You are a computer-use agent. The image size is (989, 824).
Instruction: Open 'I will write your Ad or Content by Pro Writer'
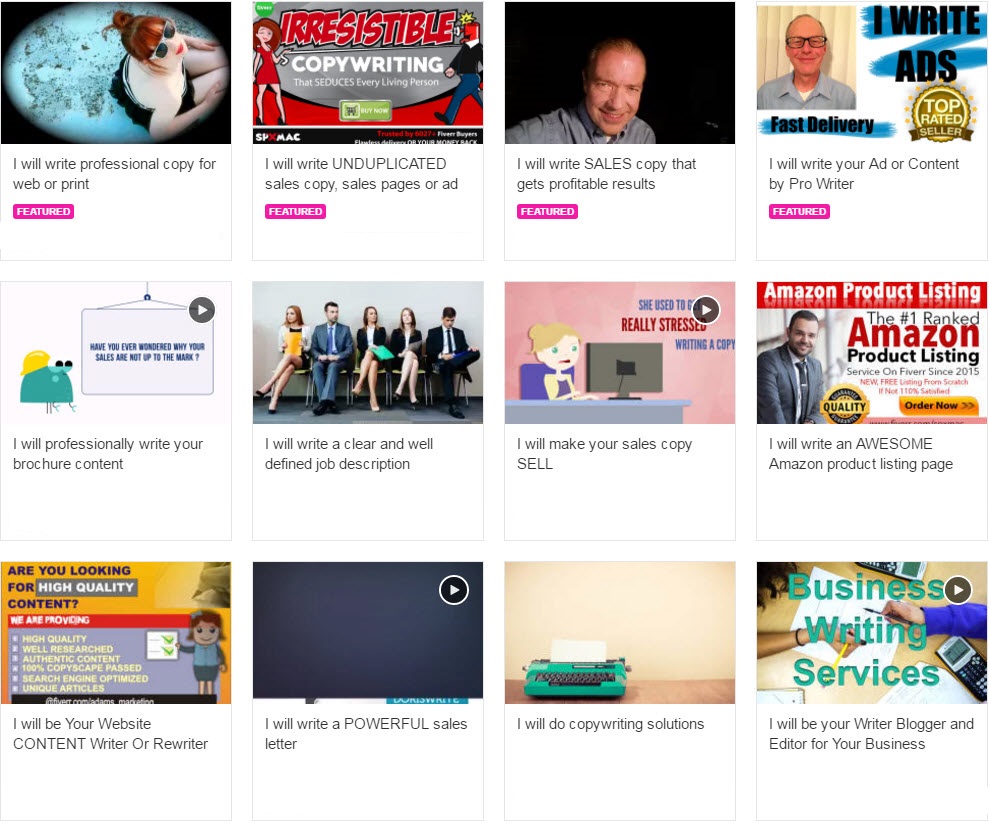[863, 174]
